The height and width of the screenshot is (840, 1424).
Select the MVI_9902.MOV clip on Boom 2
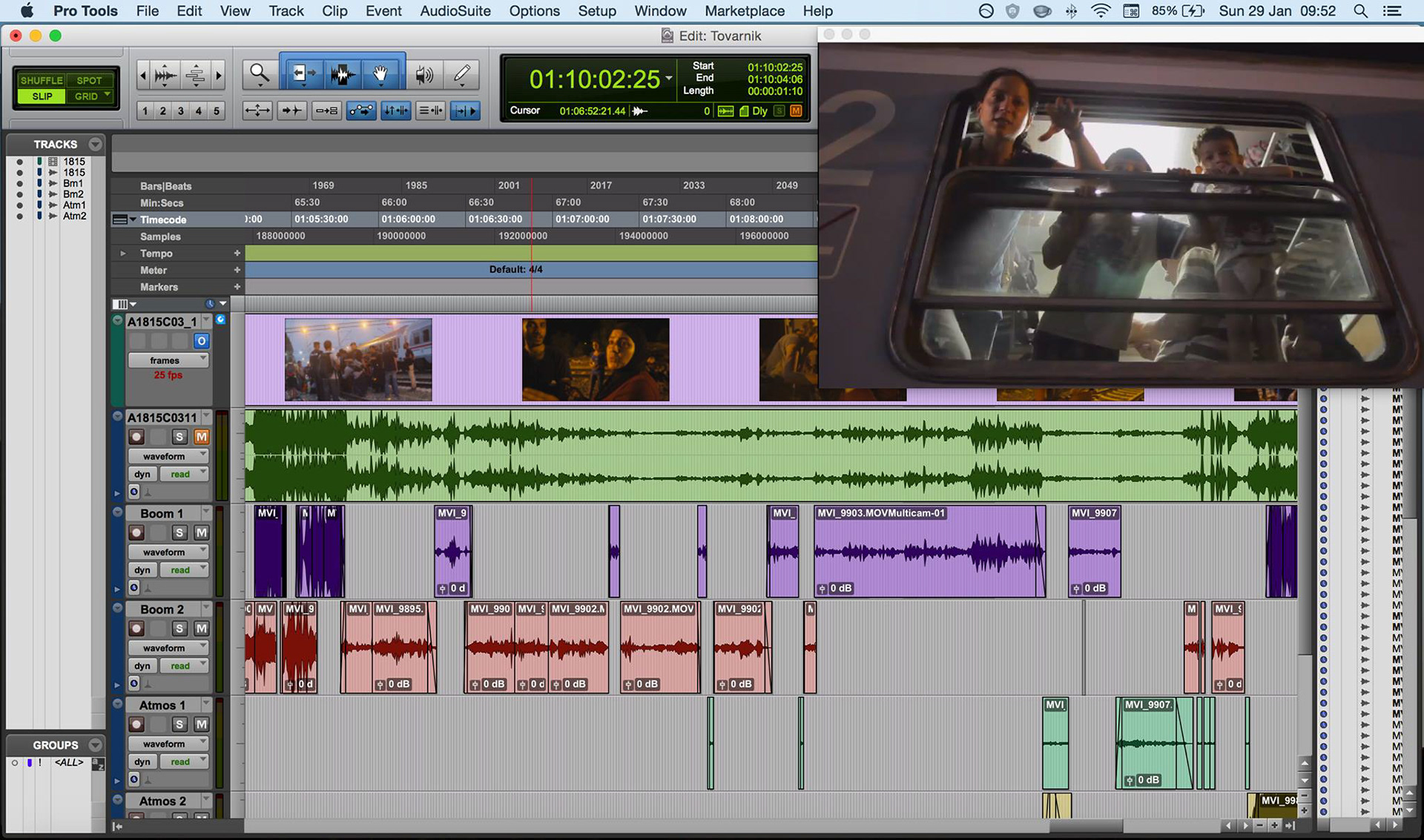659,647
